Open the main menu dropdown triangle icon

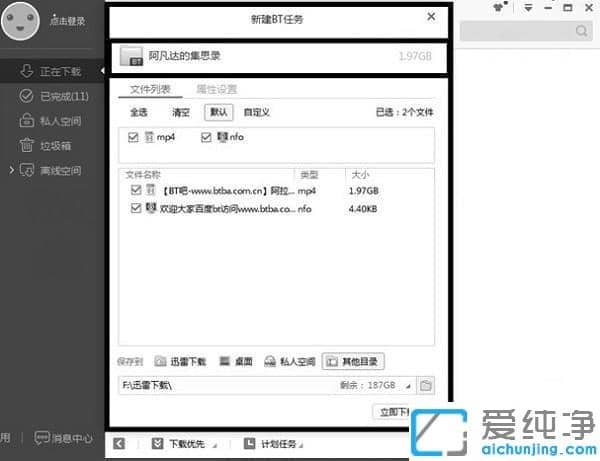(x=528, y=8)
